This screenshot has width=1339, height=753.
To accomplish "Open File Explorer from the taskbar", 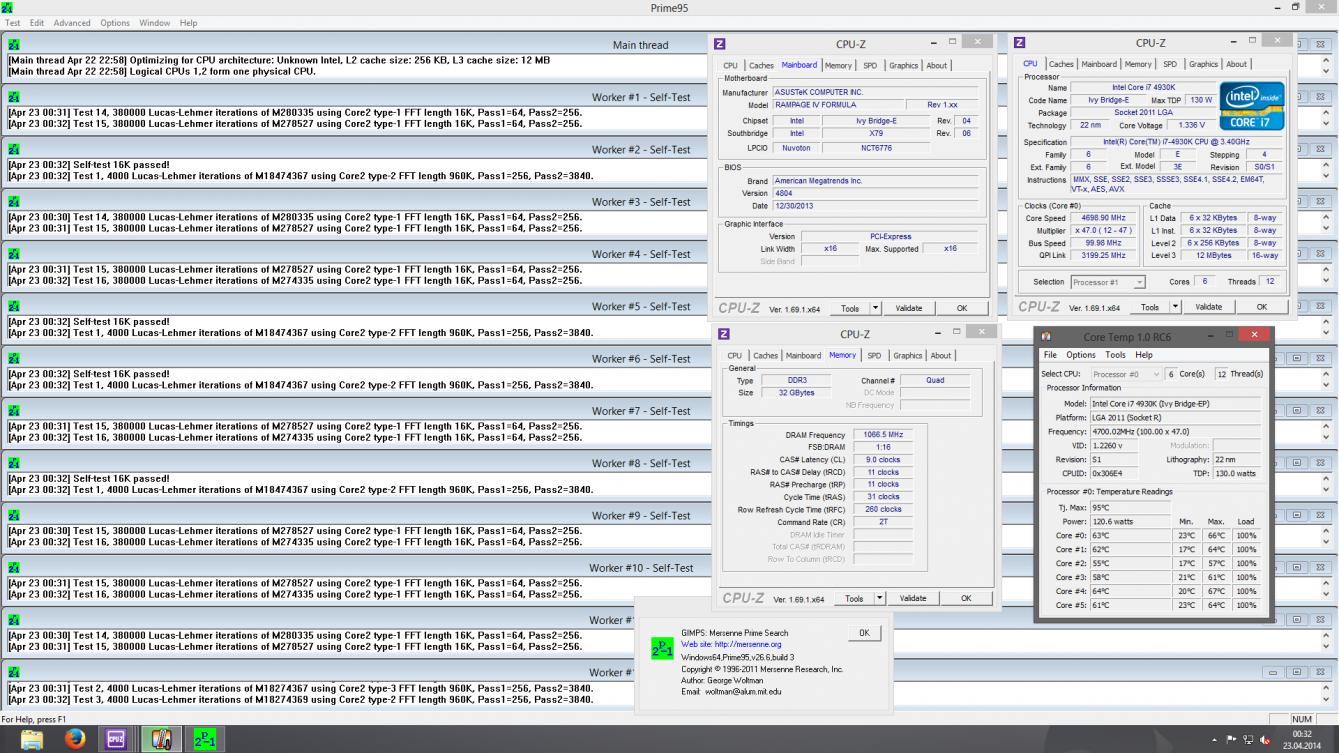I will coord(32,739).
